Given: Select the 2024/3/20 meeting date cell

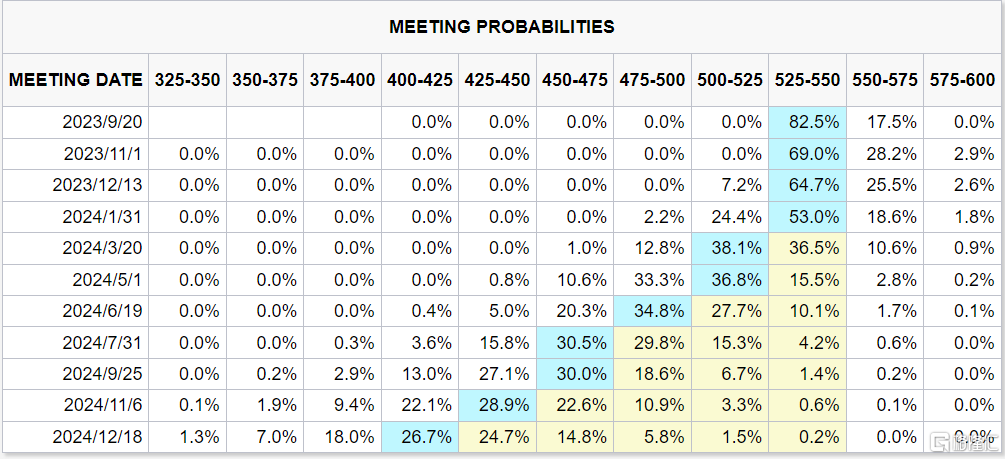Looking at the screenshot, I should pyautogui.click(x=104, y=248).
